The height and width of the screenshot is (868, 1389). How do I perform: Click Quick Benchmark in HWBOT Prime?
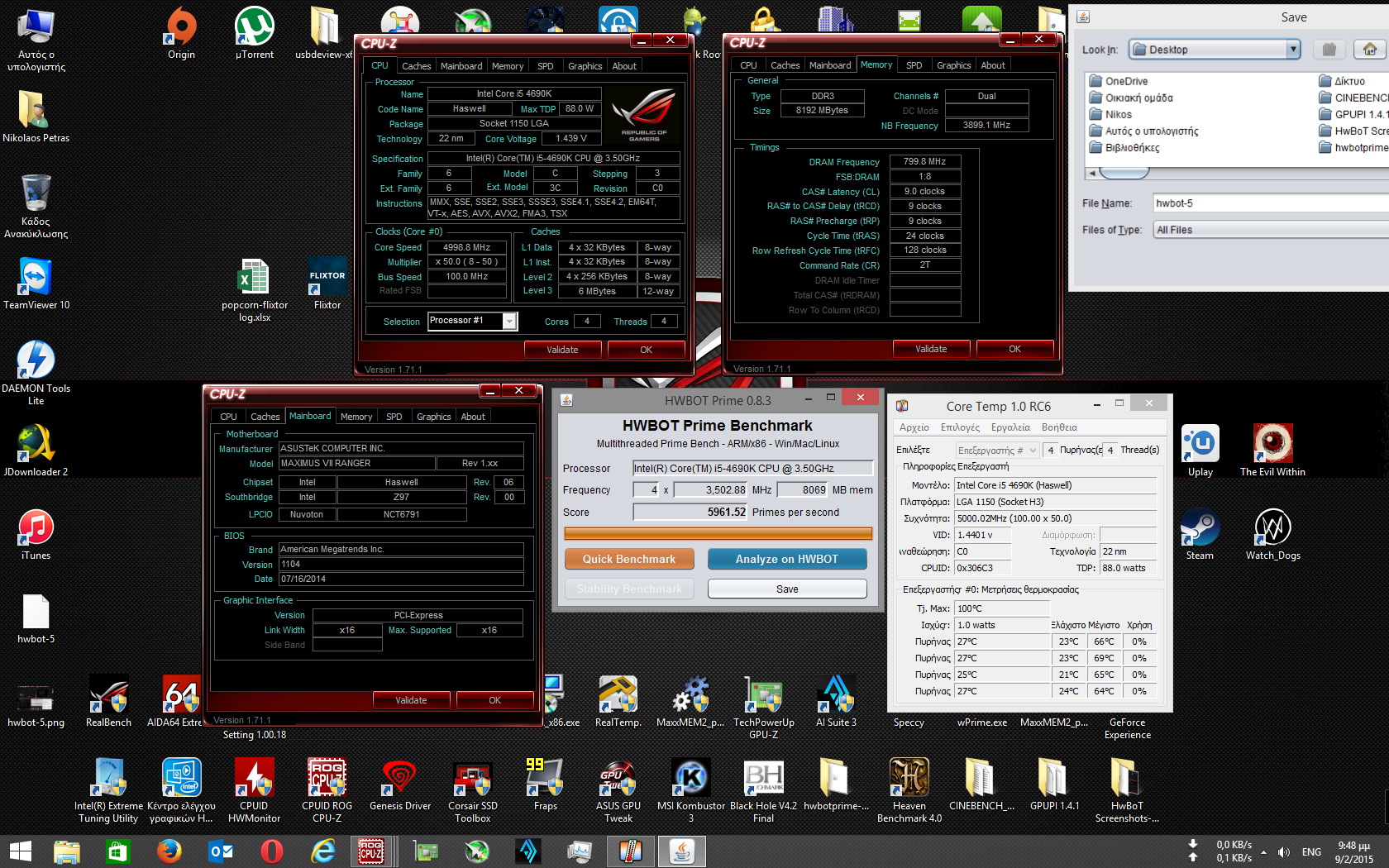tap(628, 559)
